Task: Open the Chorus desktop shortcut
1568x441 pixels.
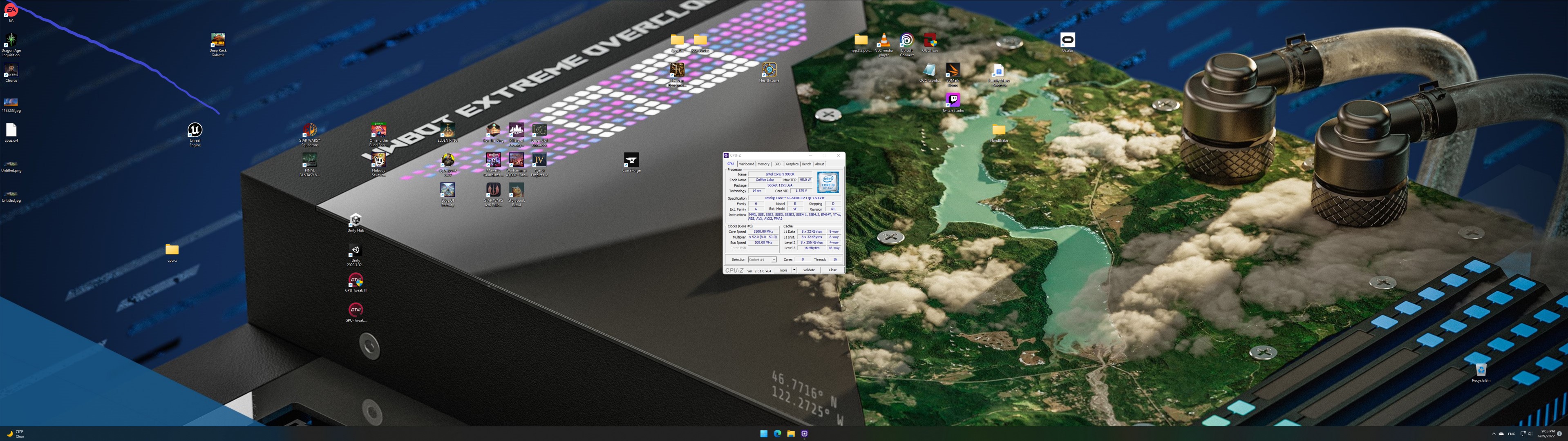Action: (x=11, y=72)
